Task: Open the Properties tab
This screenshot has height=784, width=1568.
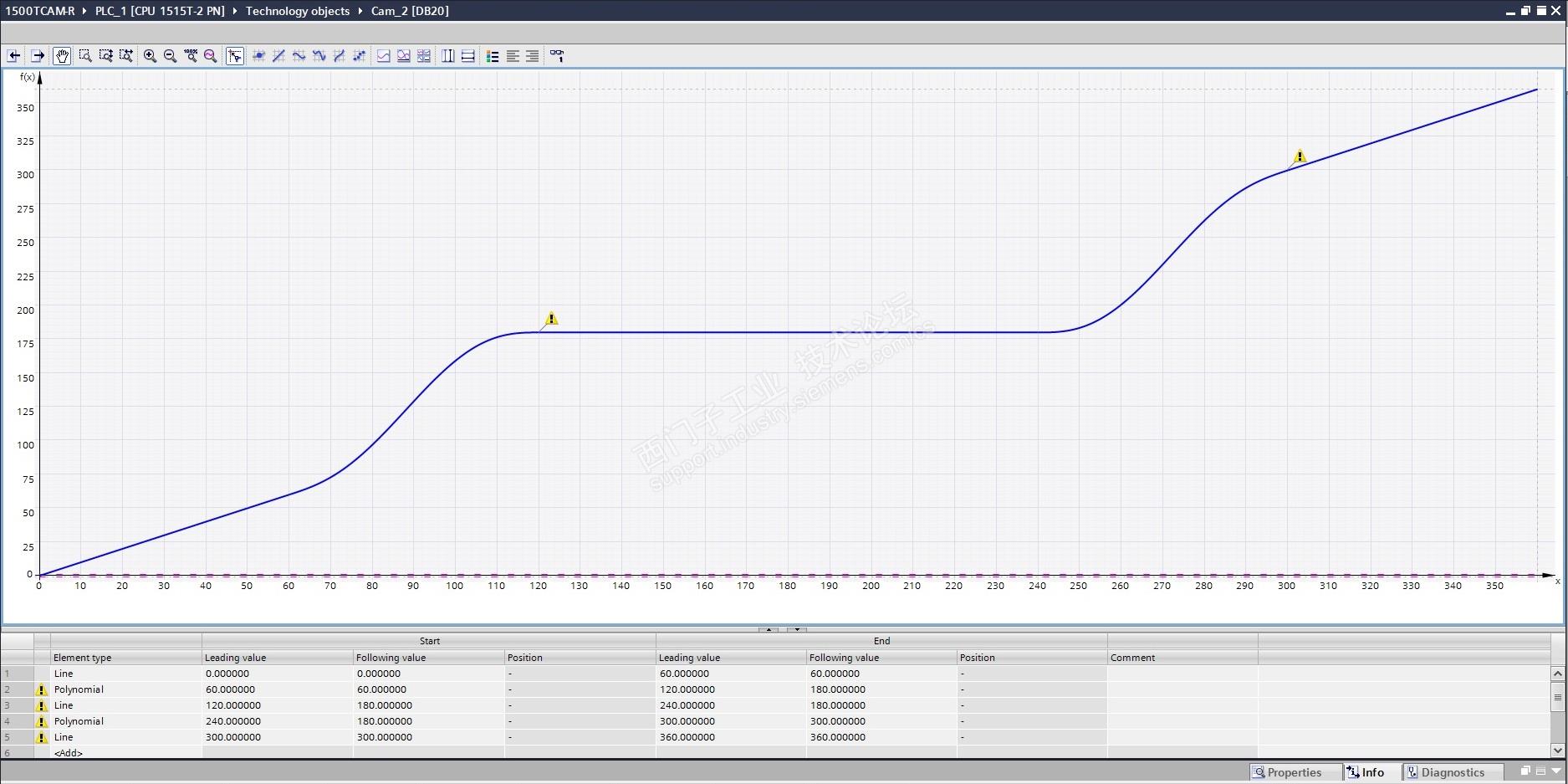Action: coord(1295,772)
